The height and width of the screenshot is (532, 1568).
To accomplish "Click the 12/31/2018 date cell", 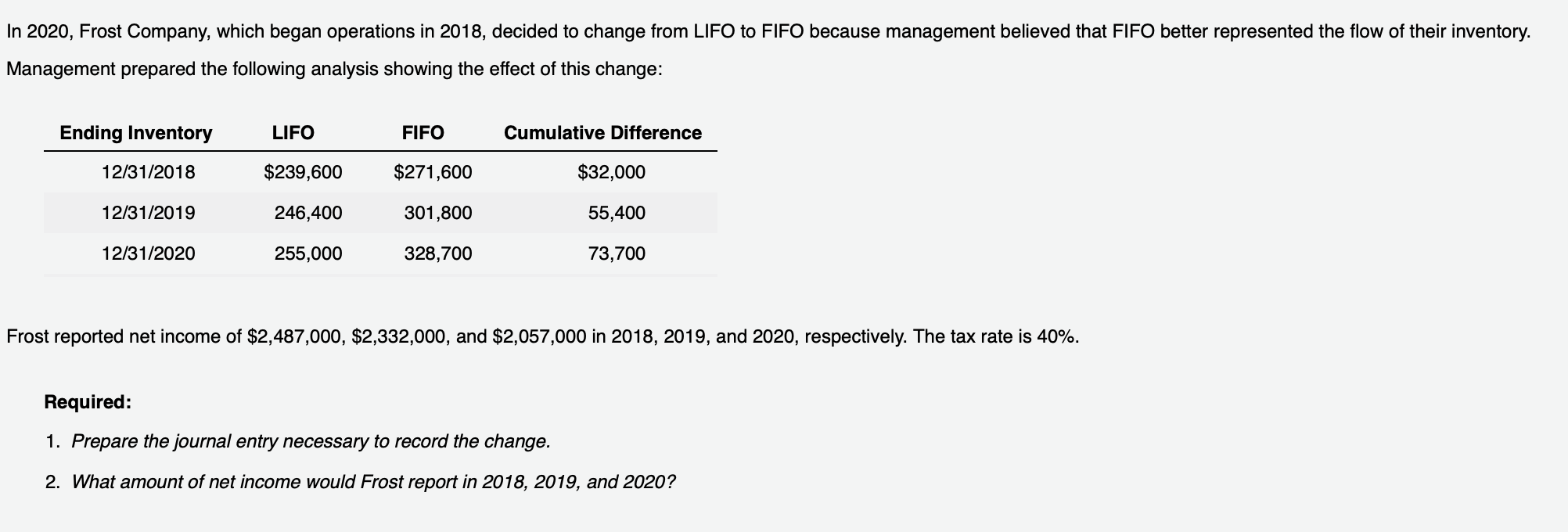I will pyautogui.click(x=149, y=172).
